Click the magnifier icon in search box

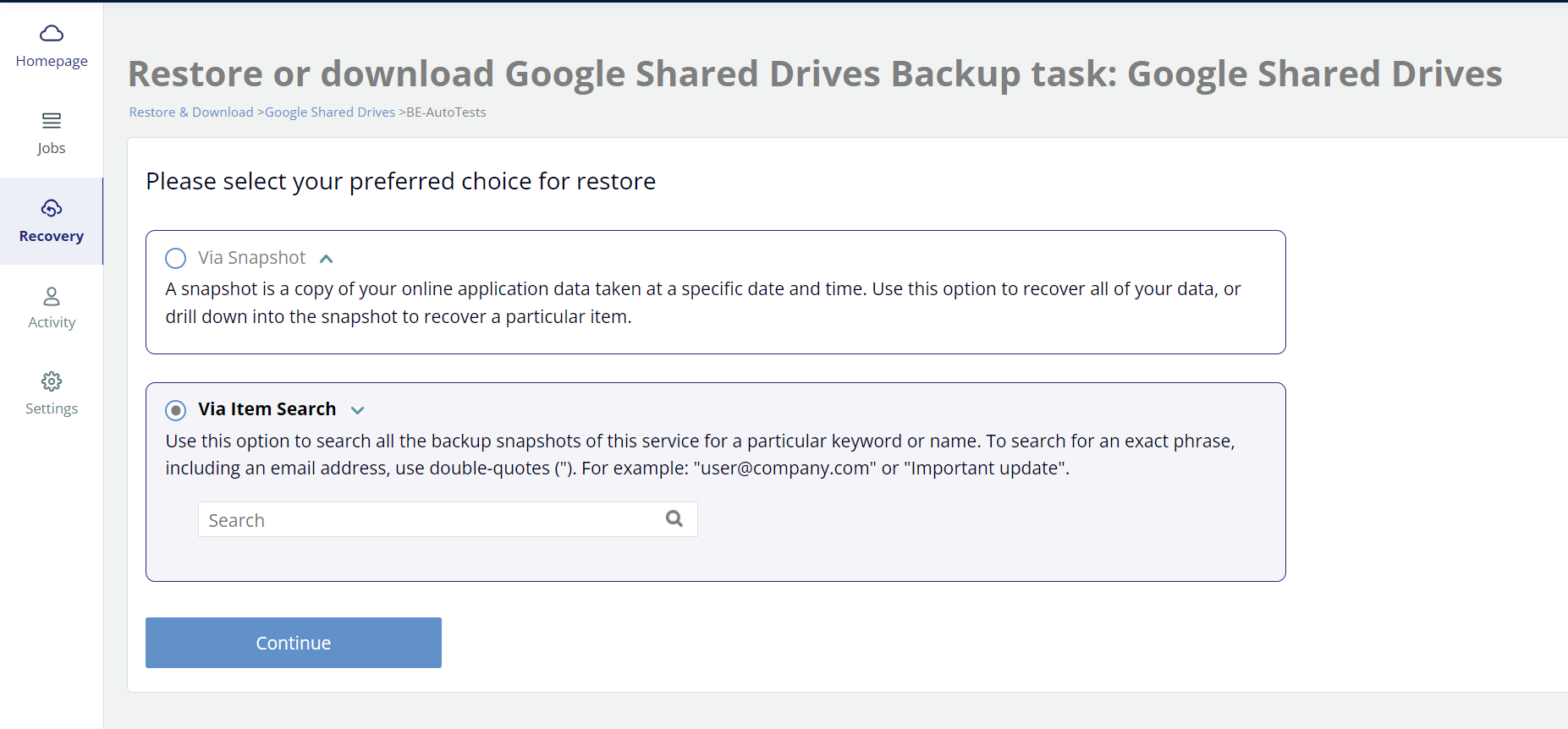tap(674, 518)
